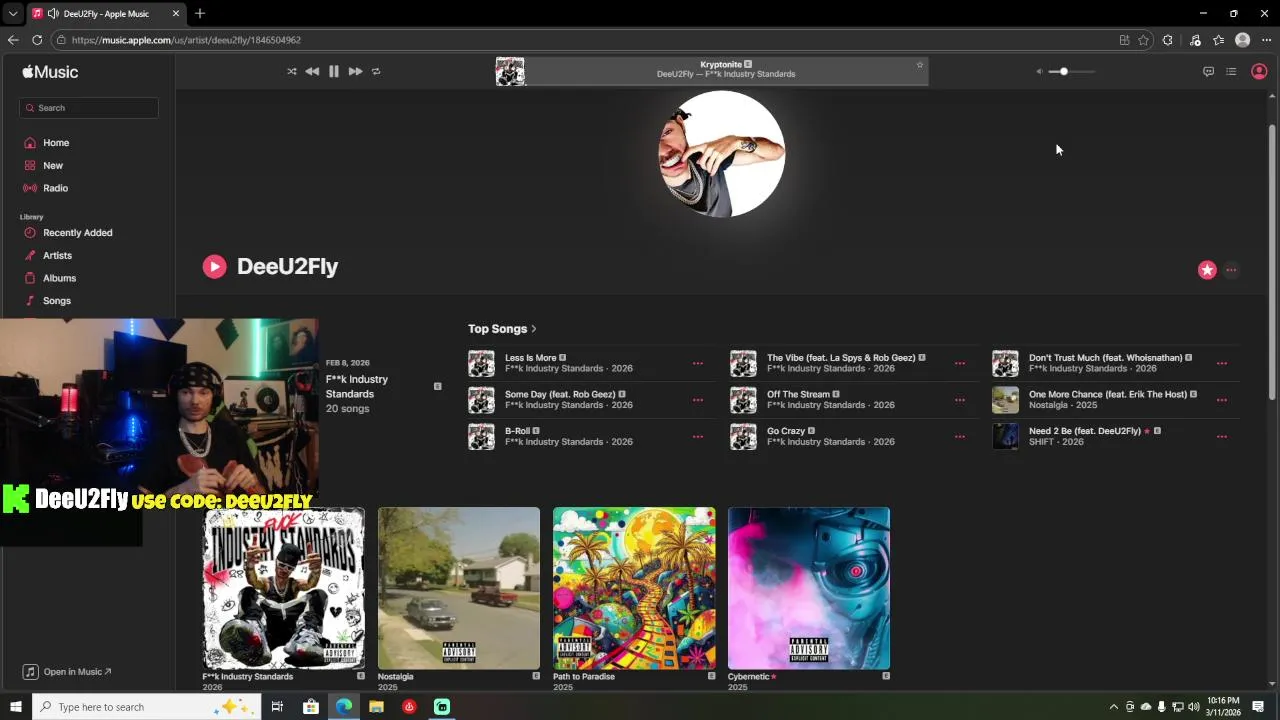Mute the volume speaker icon
Viewport: 1280px width, 720px height.
[x=1039, y=71]
